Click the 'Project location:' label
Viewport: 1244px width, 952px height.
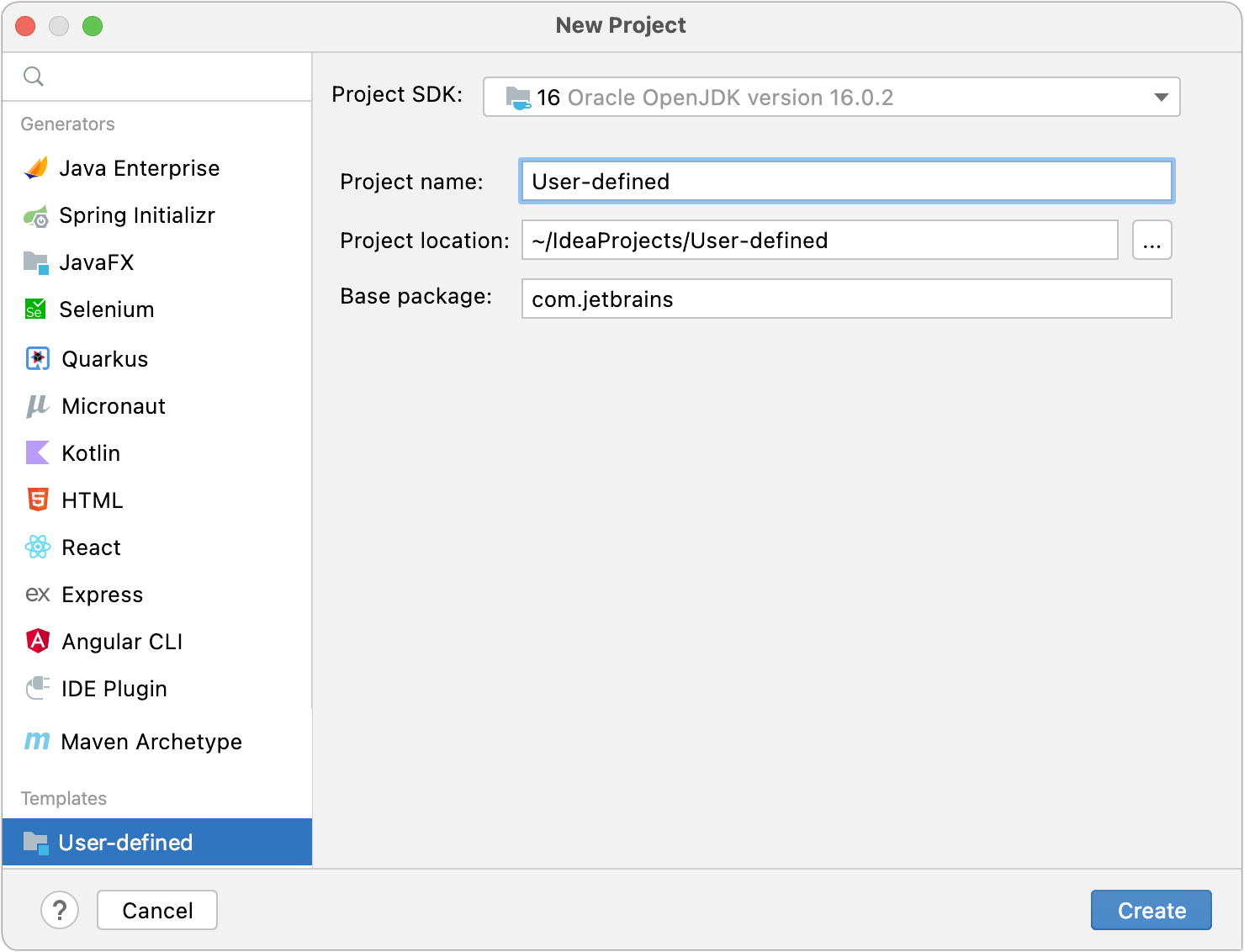click(x=425, y=241)
